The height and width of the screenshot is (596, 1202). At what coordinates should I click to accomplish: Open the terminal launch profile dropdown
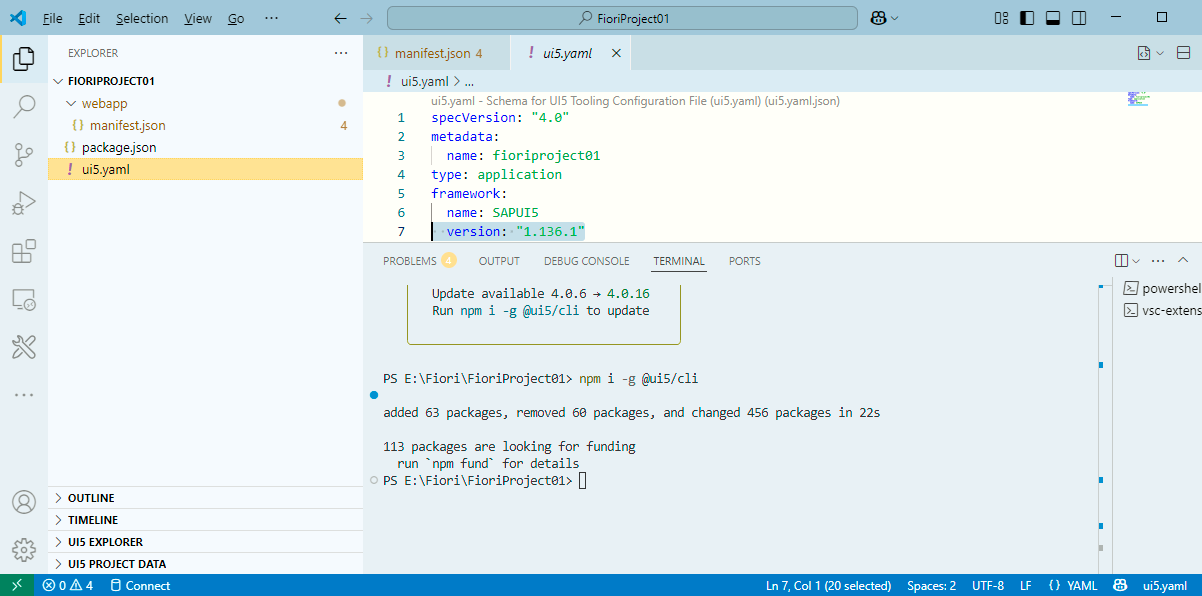click(1136, 261)
